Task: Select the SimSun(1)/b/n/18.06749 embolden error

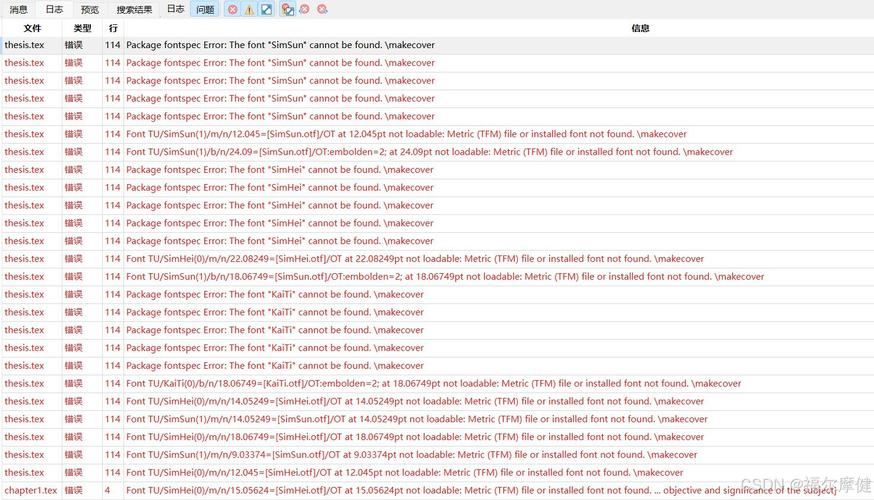Action: [445, 277]
